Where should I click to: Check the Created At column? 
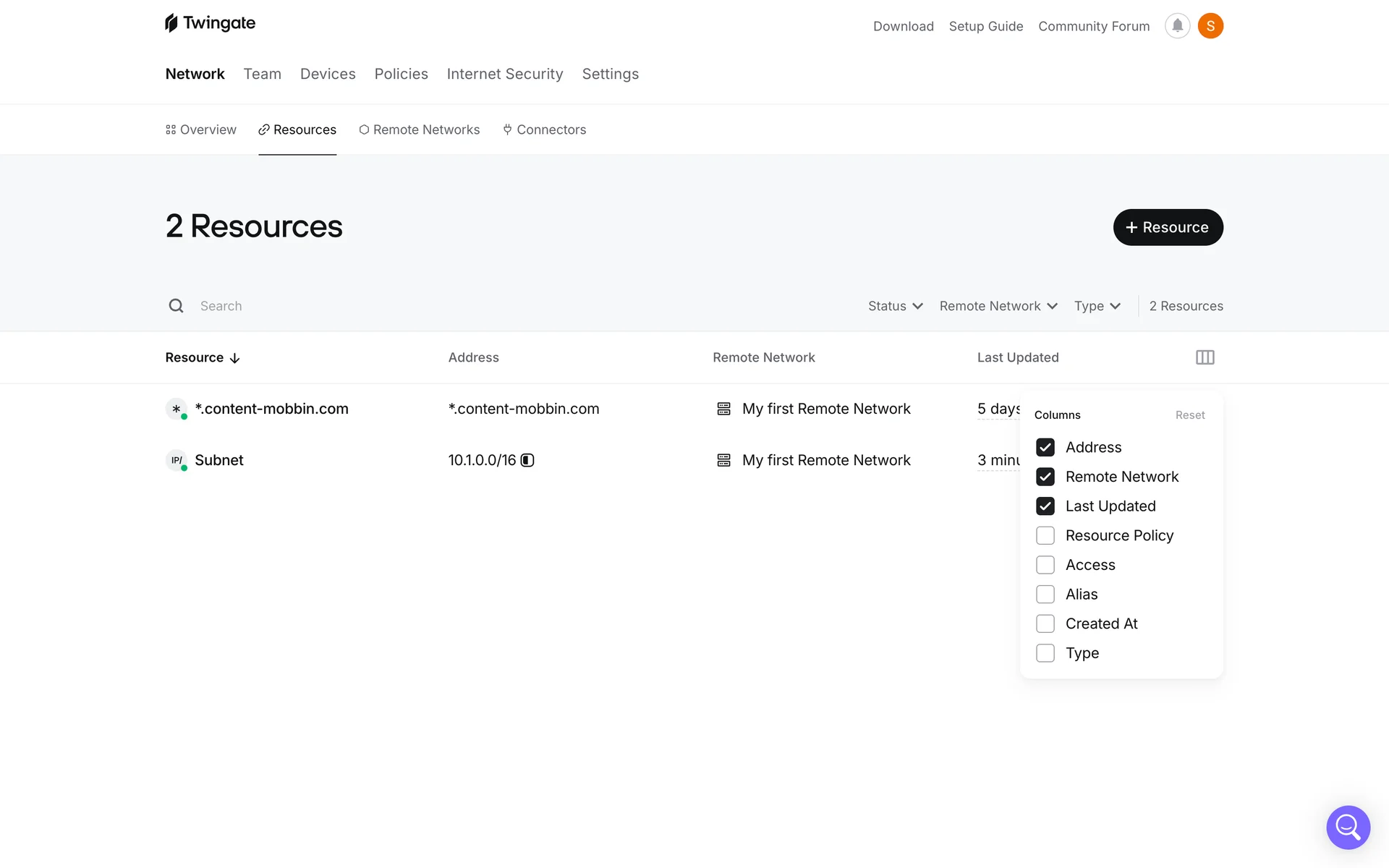pos(1045,624)
